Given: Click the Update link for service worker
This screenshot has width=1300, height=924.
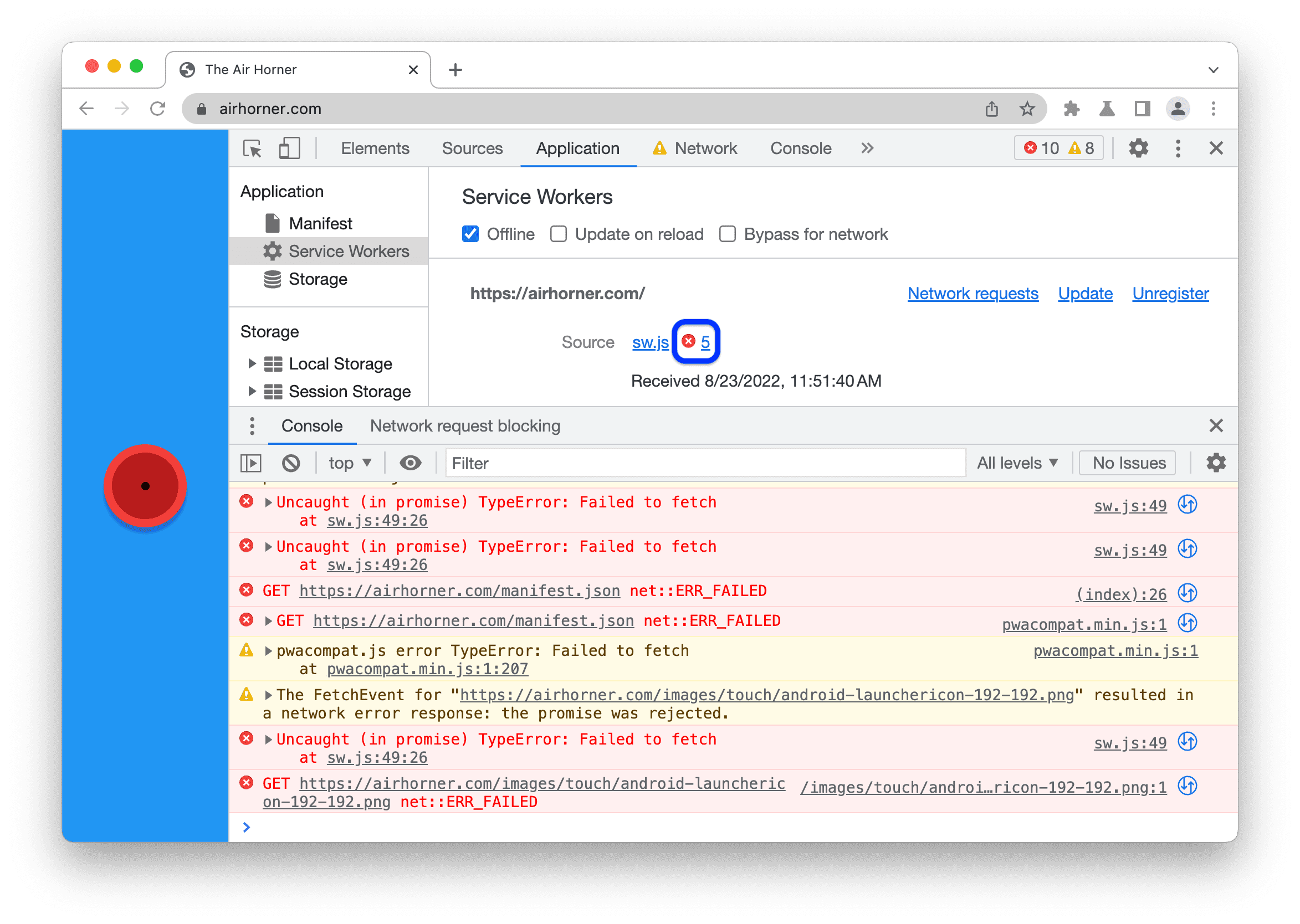Looking at the screenshot, I should point(1086,294).
